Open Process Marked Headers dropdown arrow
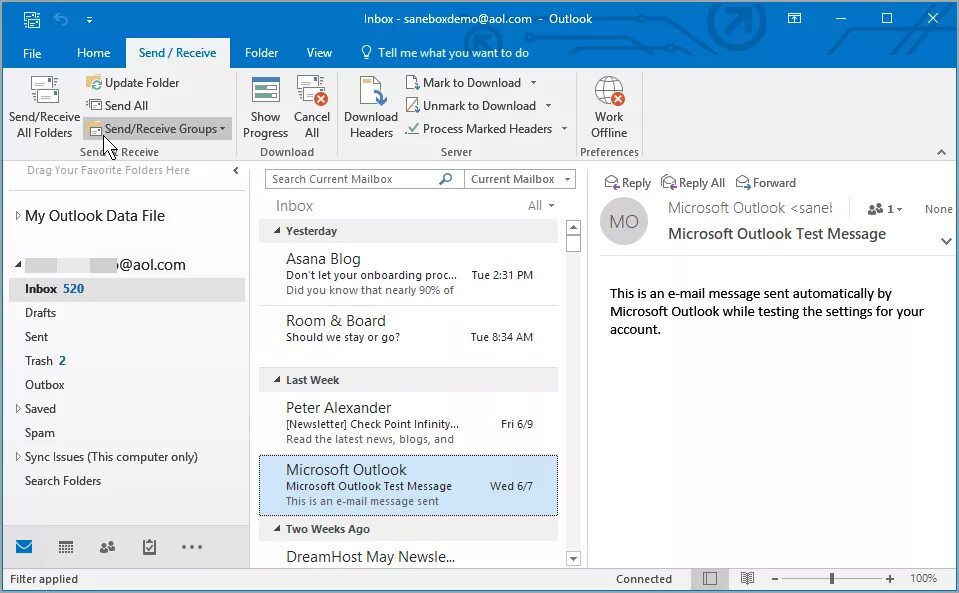This screenshot has width=959, height=593. [x=564, y=129]
